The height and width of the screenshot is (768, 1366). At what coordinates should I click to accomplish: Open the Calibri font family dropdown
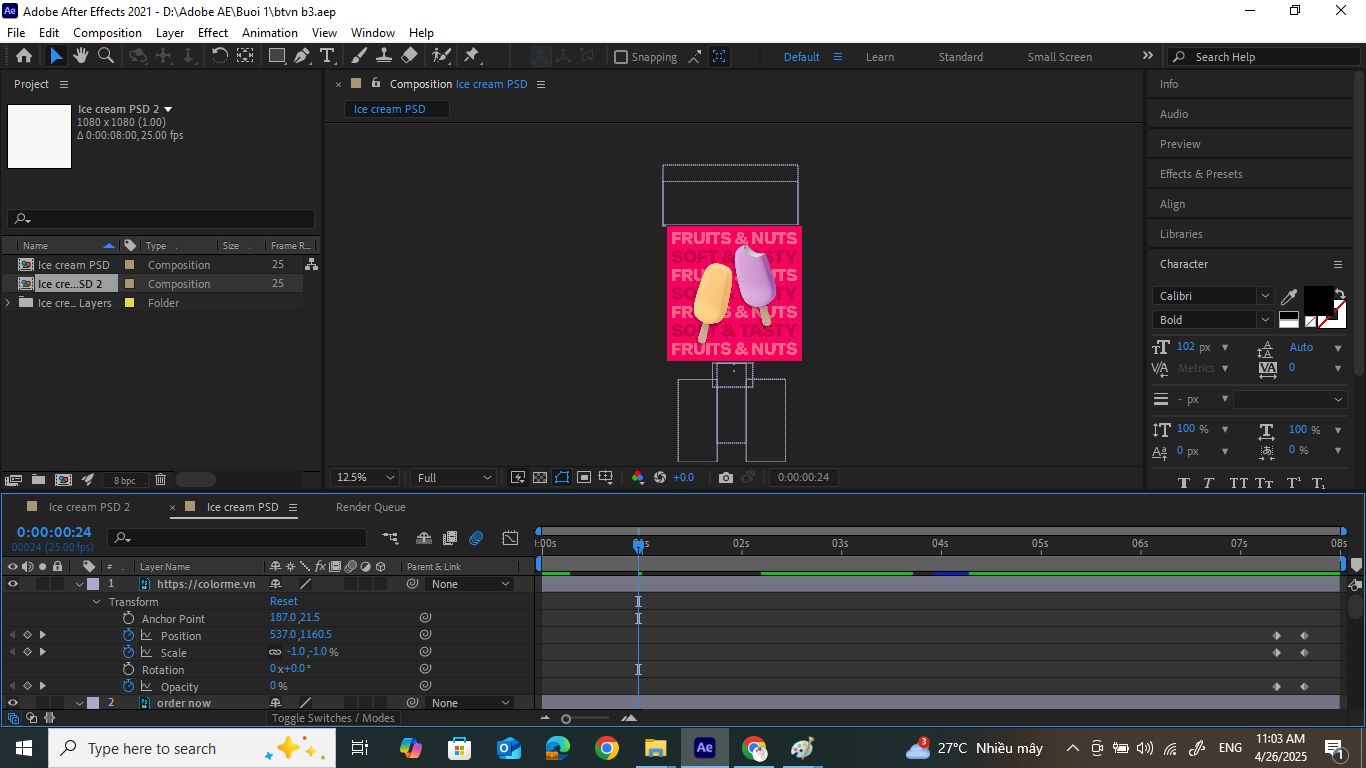(1214, 296)
